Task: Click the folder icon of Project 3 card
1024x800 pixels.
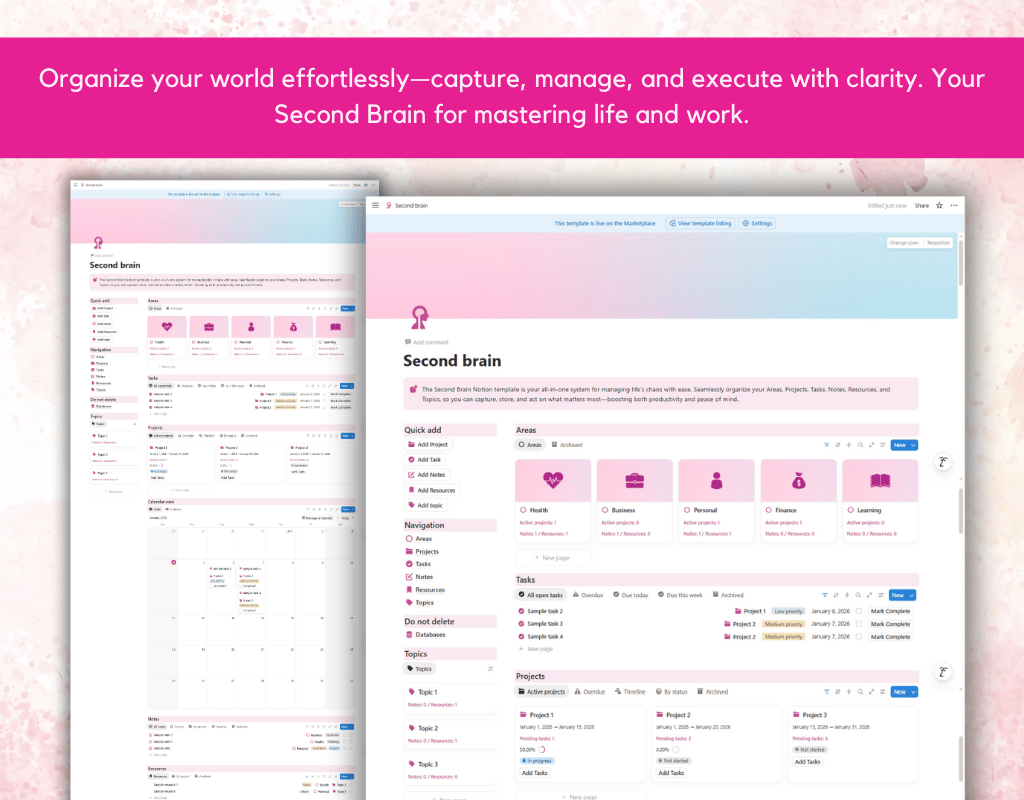Action: (796, 715)
